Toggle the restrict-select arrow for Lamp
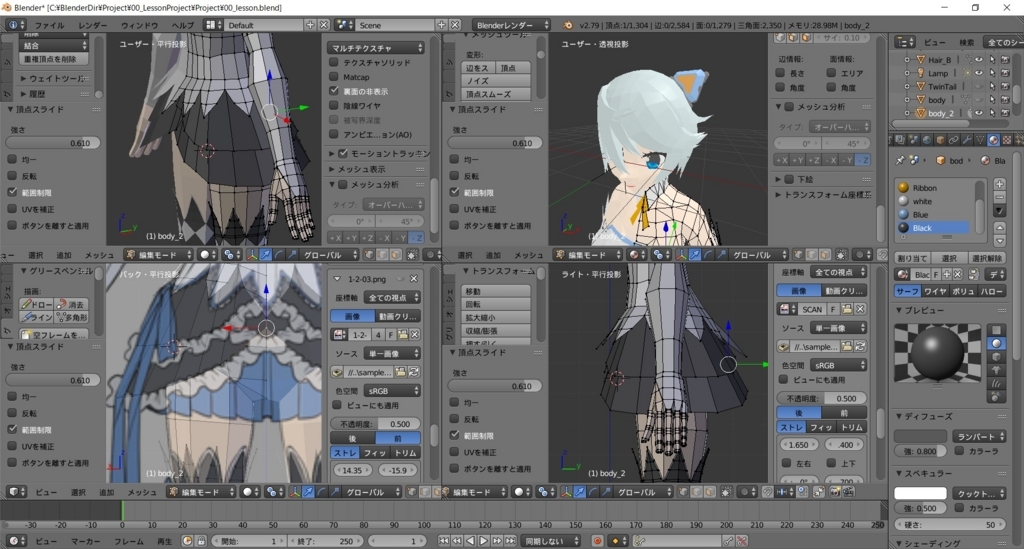1024x549 pixels. point(993,73)
